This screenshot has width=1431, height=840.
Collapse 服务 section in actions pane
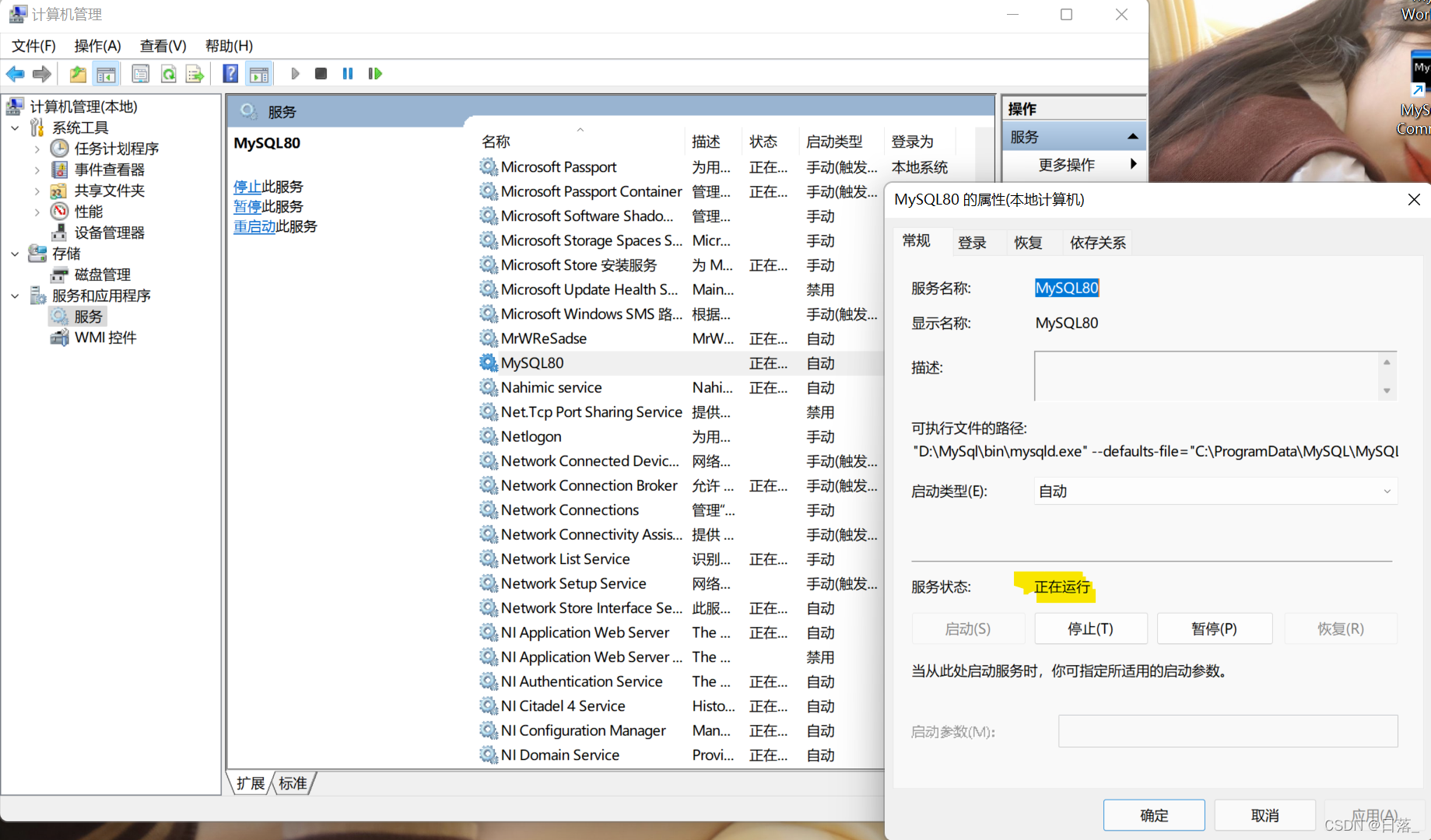1132,137
